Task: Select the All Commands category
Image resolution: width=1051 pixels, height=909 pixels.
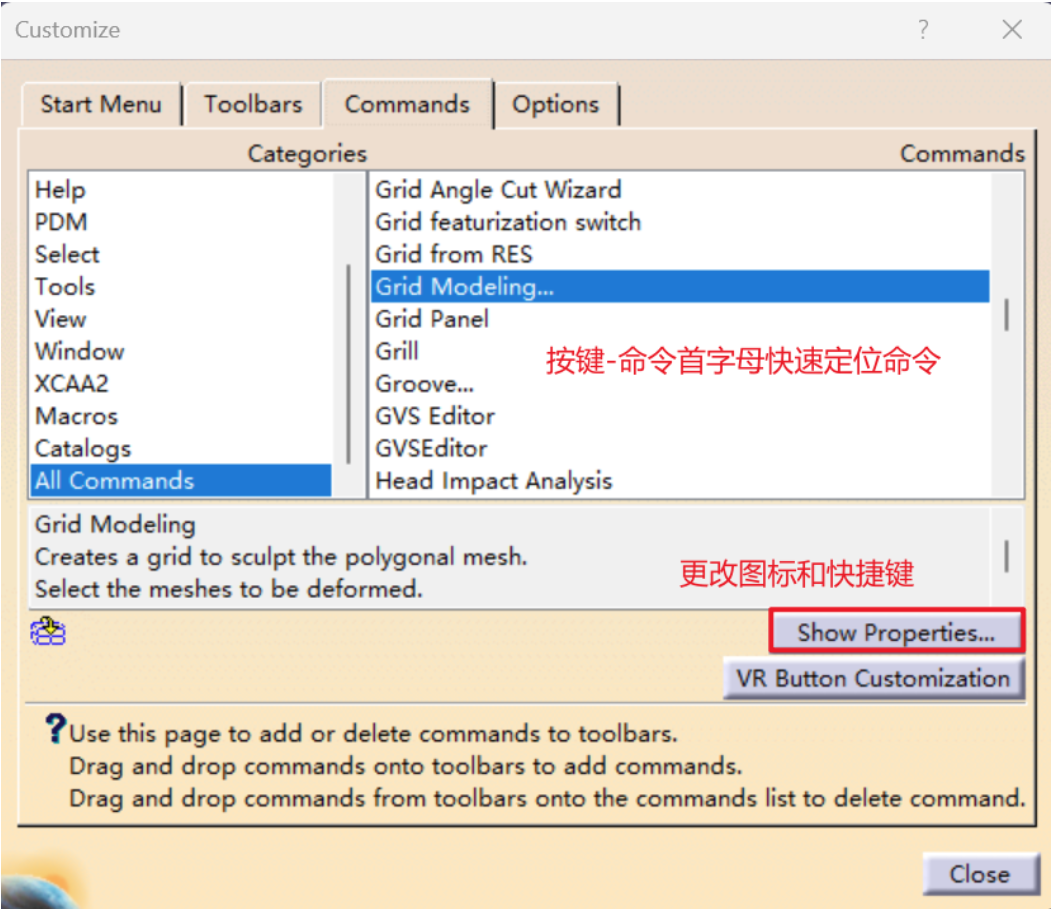Action: click(181, 481)
